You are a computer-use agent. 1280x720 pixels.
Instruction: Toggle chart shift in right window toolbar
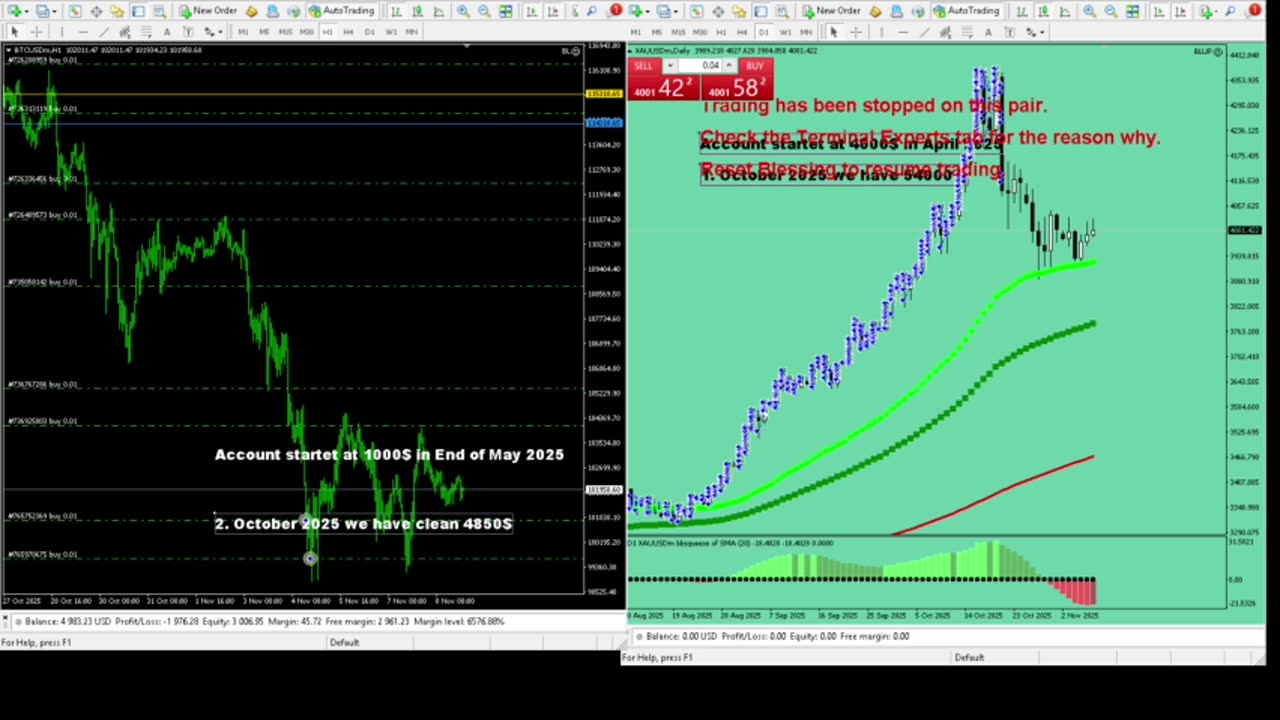(1181, 11)
